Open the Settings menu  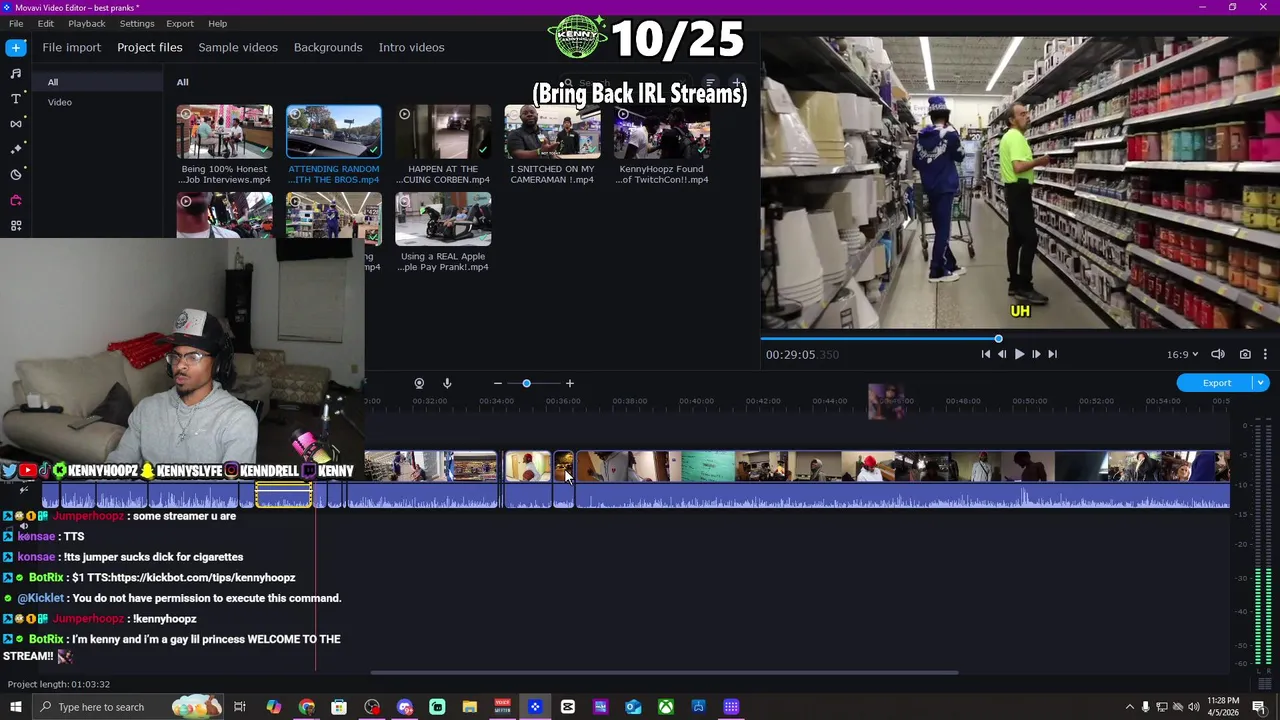tap(137, 23)
